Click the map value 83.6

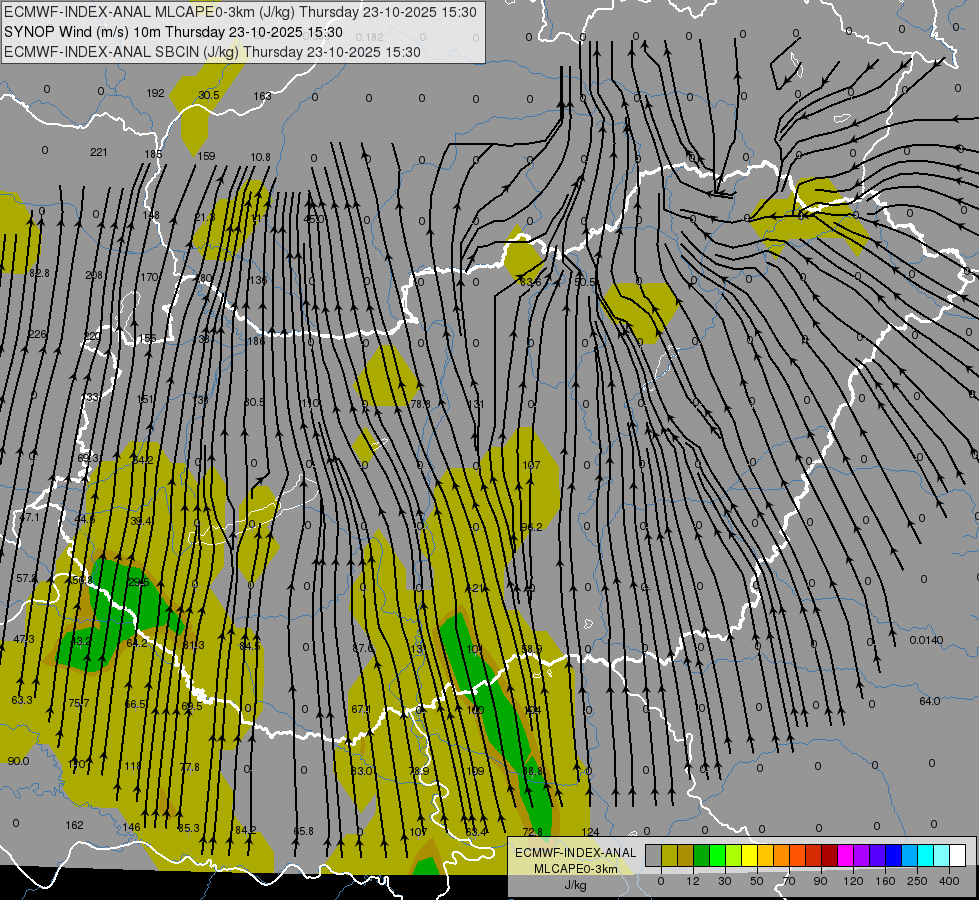pyautogui.click(x=531, y=282)
